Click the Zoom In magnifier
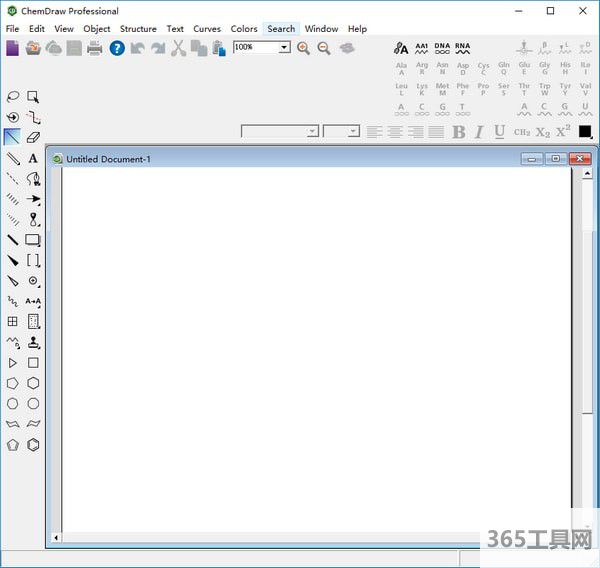Image resolution: width=600 pixels, height=568 pixels. [x=303, y=48]
